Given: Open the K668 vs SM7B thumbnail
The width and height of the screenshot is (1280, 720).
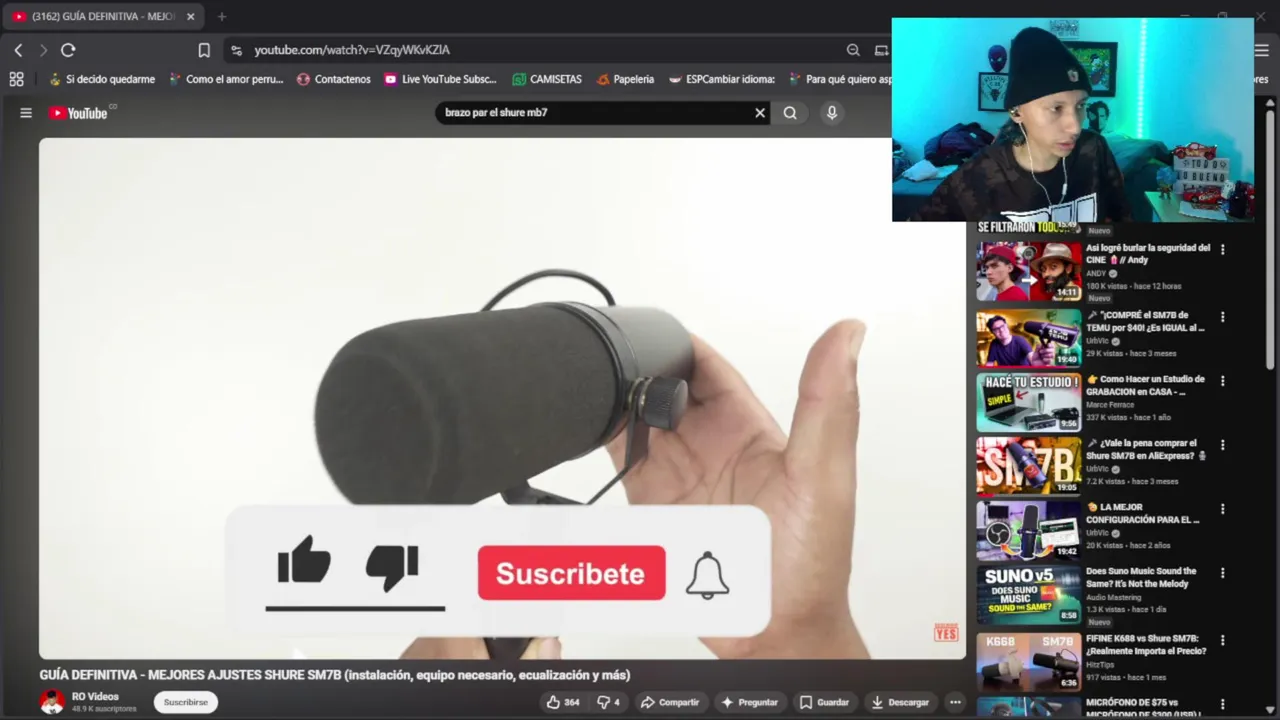Looking at the screenshot, I should (1028, 662).
